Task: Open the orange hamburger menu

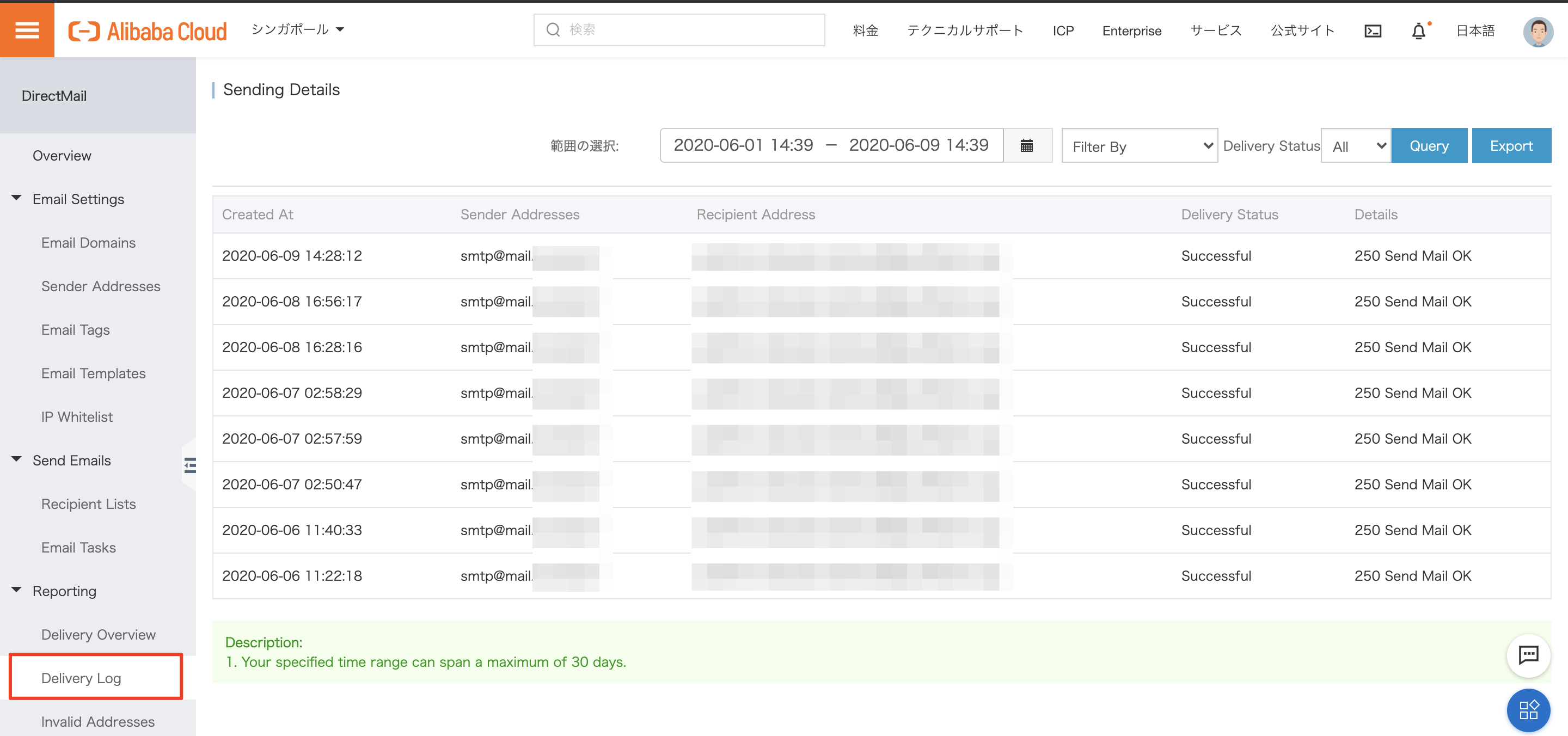Action: tap(27, 29)
